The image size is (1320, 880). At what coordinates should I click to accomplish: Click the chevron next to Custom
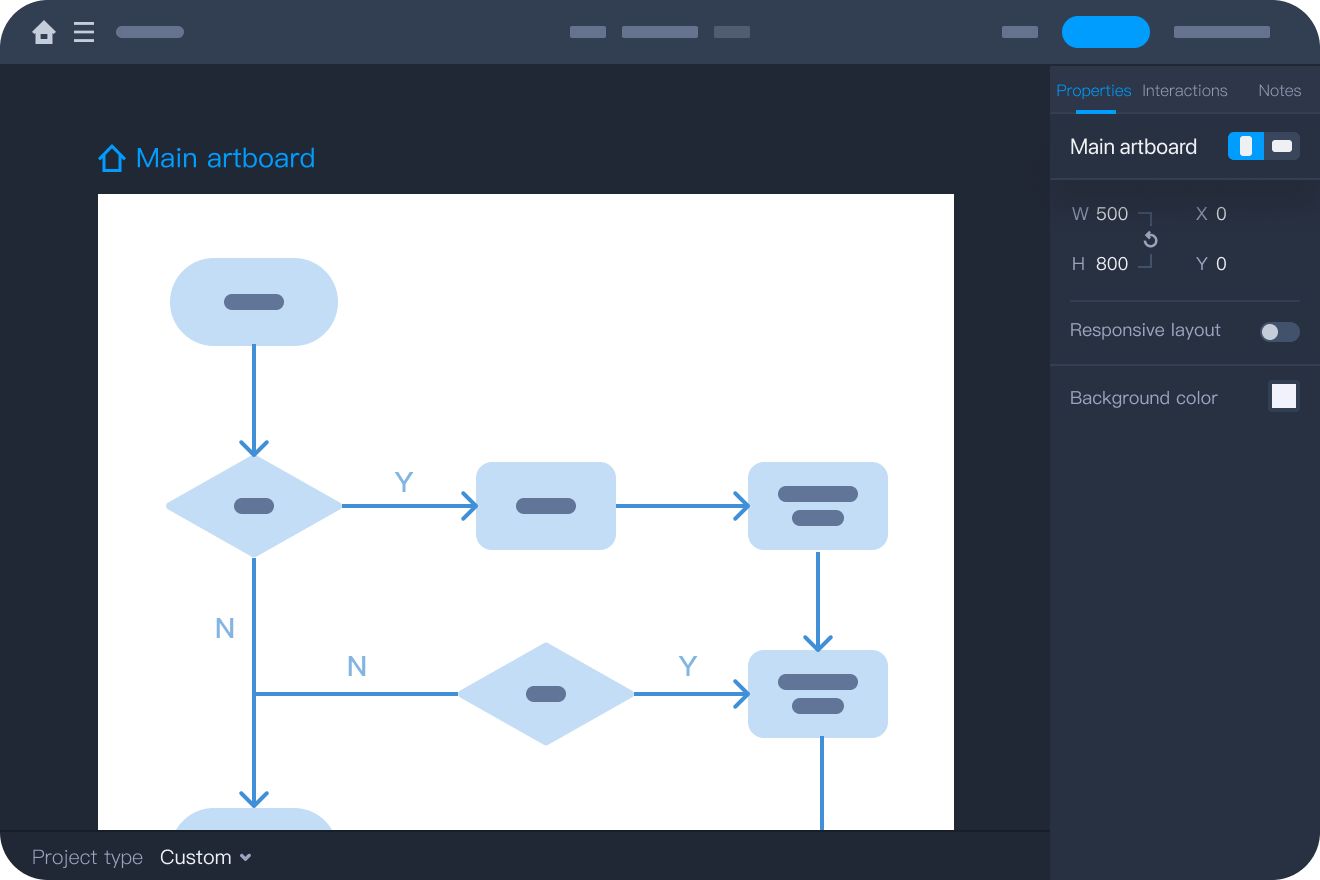tap(246, 857)
